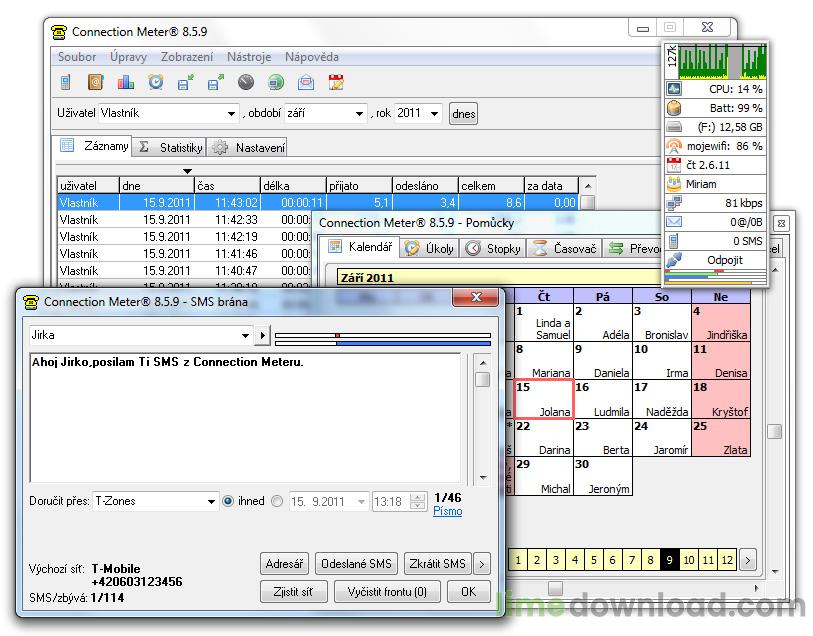Open the mail envelope toolbar icon
The height and width of the screenshot is (636, 813).
(306, 83)
